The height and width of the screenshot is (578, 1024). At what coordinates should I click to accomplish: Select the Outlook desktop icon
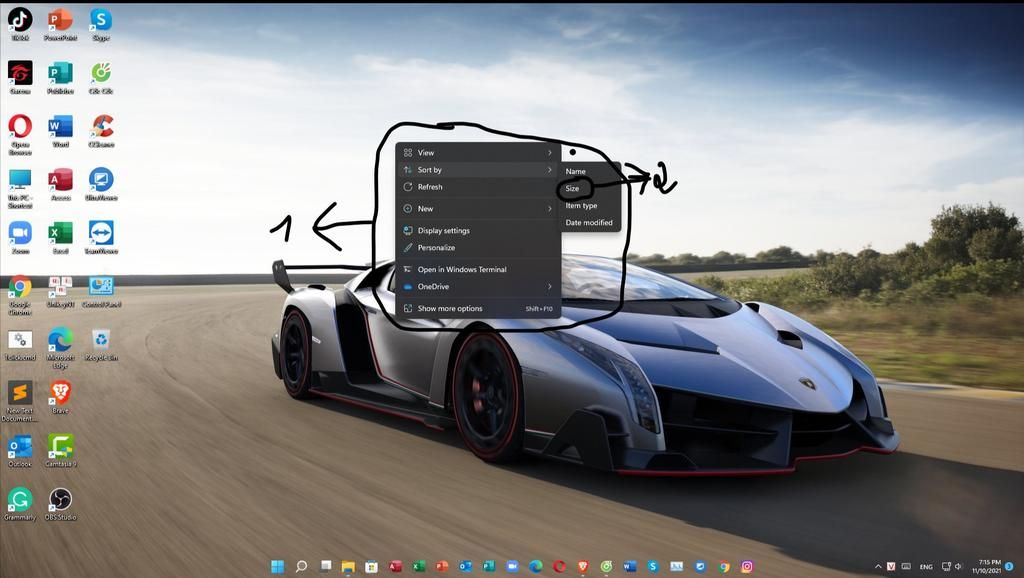(20, 451)
